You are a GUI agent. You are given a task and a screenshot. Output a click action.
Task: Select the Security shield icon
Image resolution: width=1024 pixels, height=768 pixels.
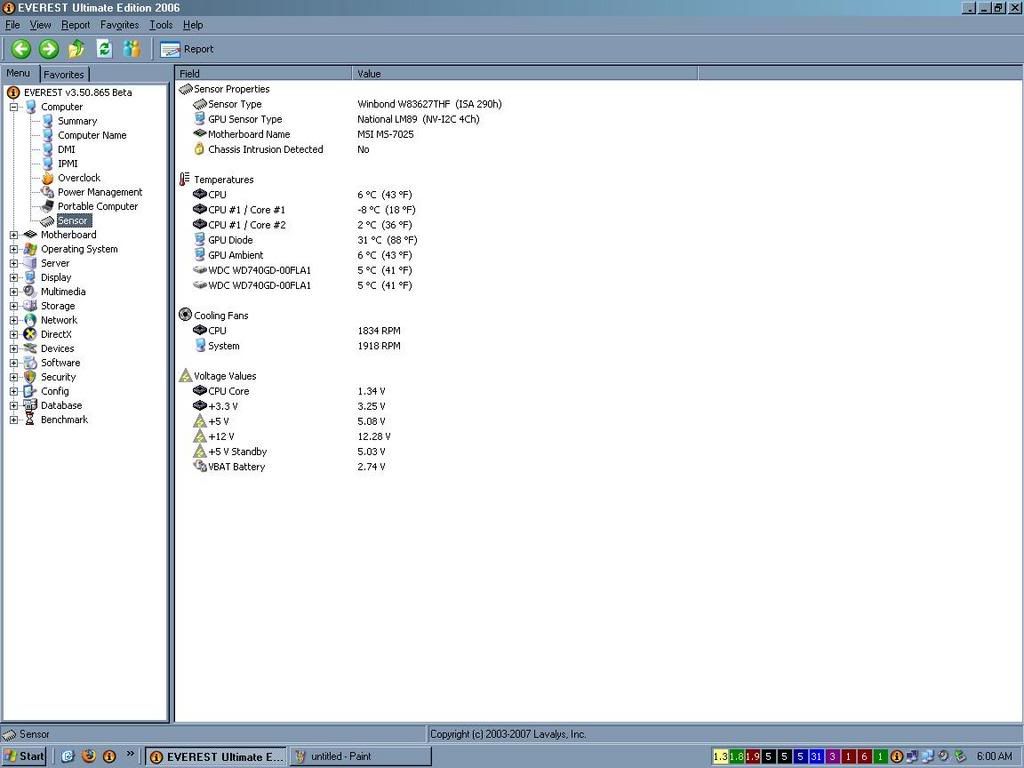tap(30, 377)
